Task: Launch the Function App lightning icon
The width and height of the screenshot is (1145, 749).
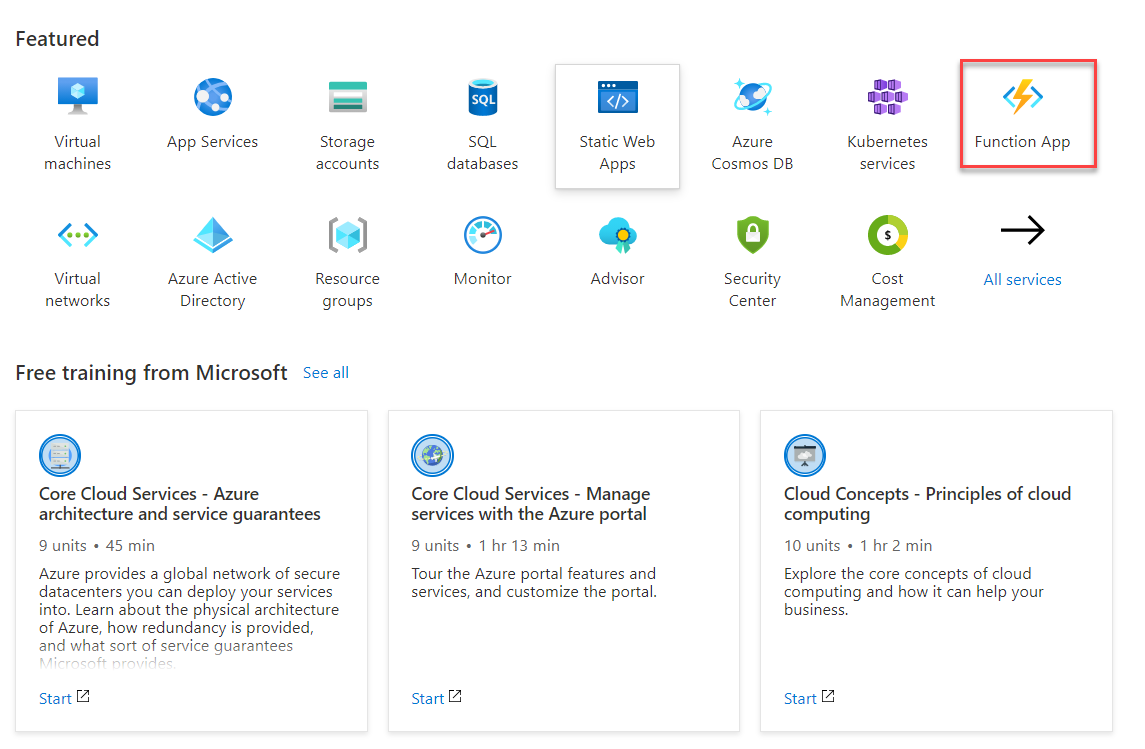Action: (1022, 96)
